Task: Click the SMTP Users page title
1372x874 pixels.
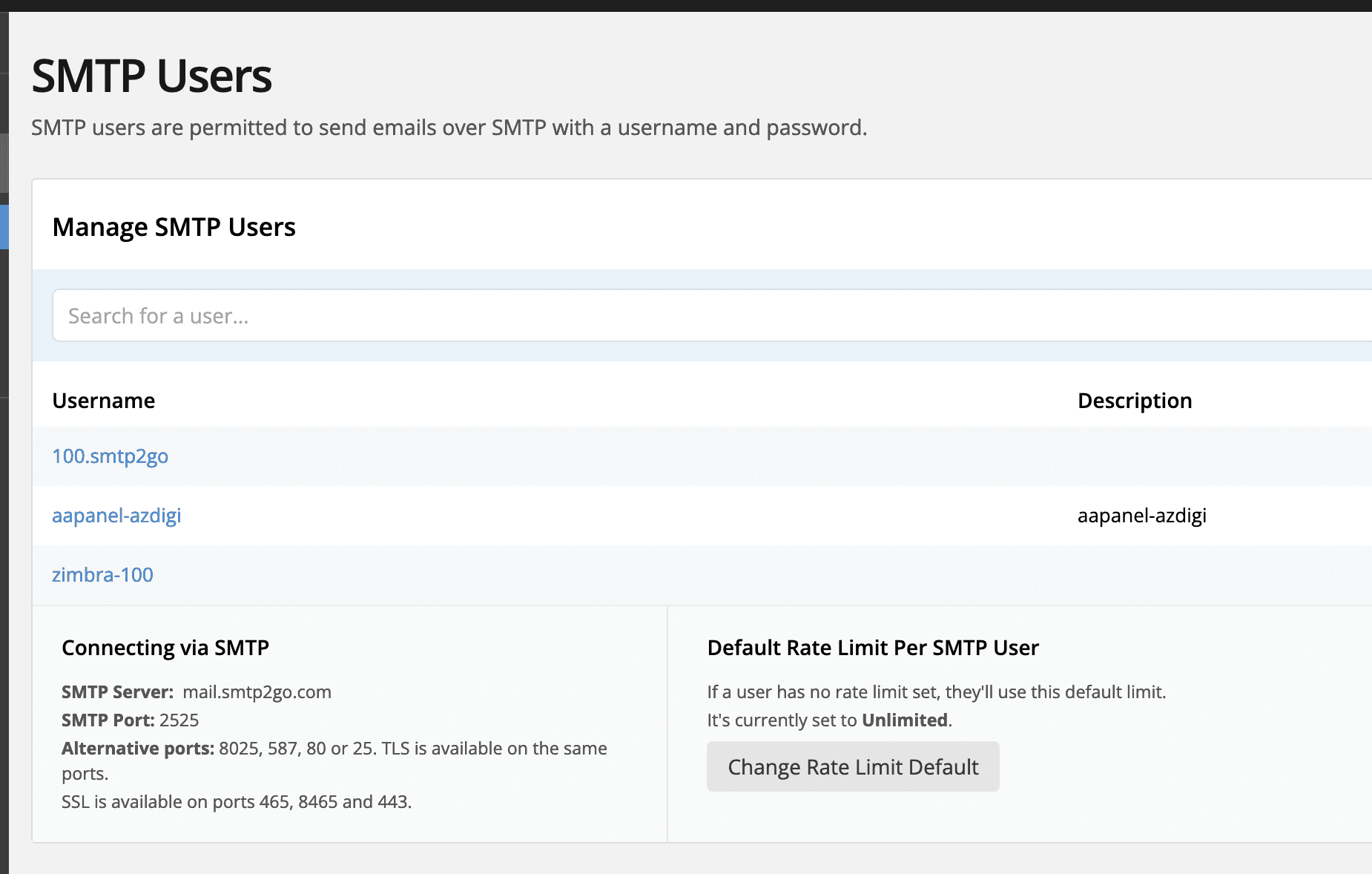Action: [x=151, y=76]
